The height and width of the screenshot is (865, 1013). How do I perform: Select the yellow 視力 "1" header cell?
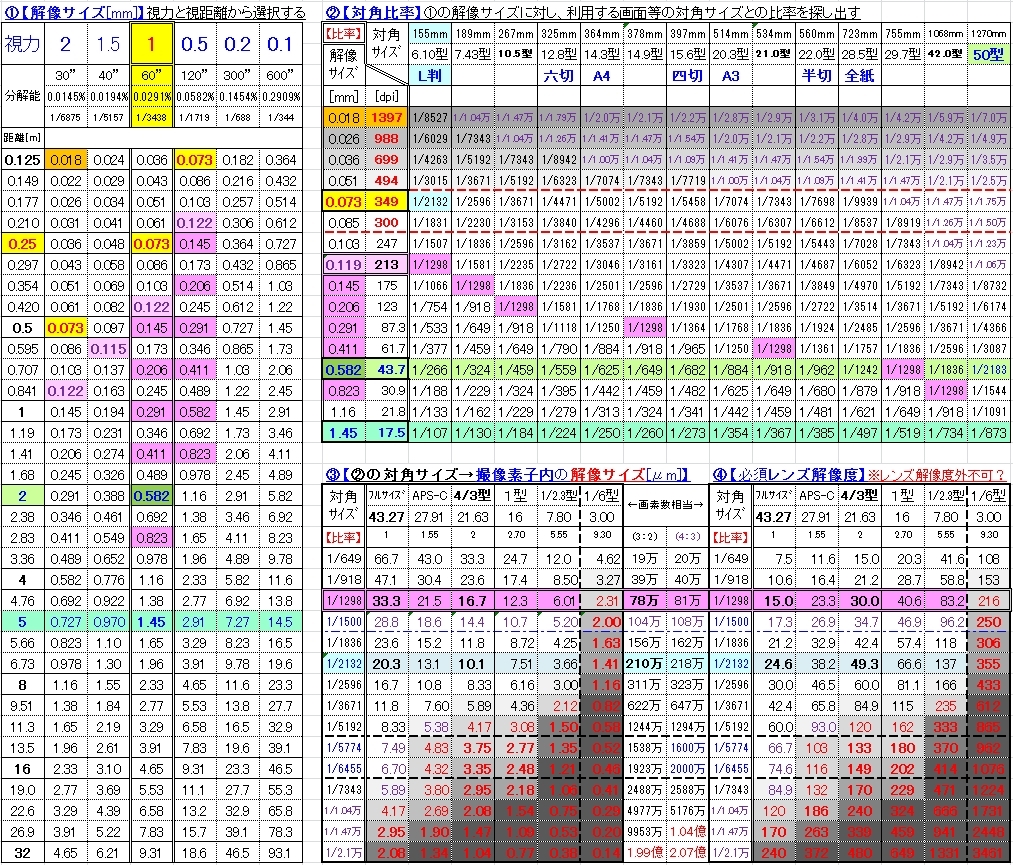click(x=151, y=44)
